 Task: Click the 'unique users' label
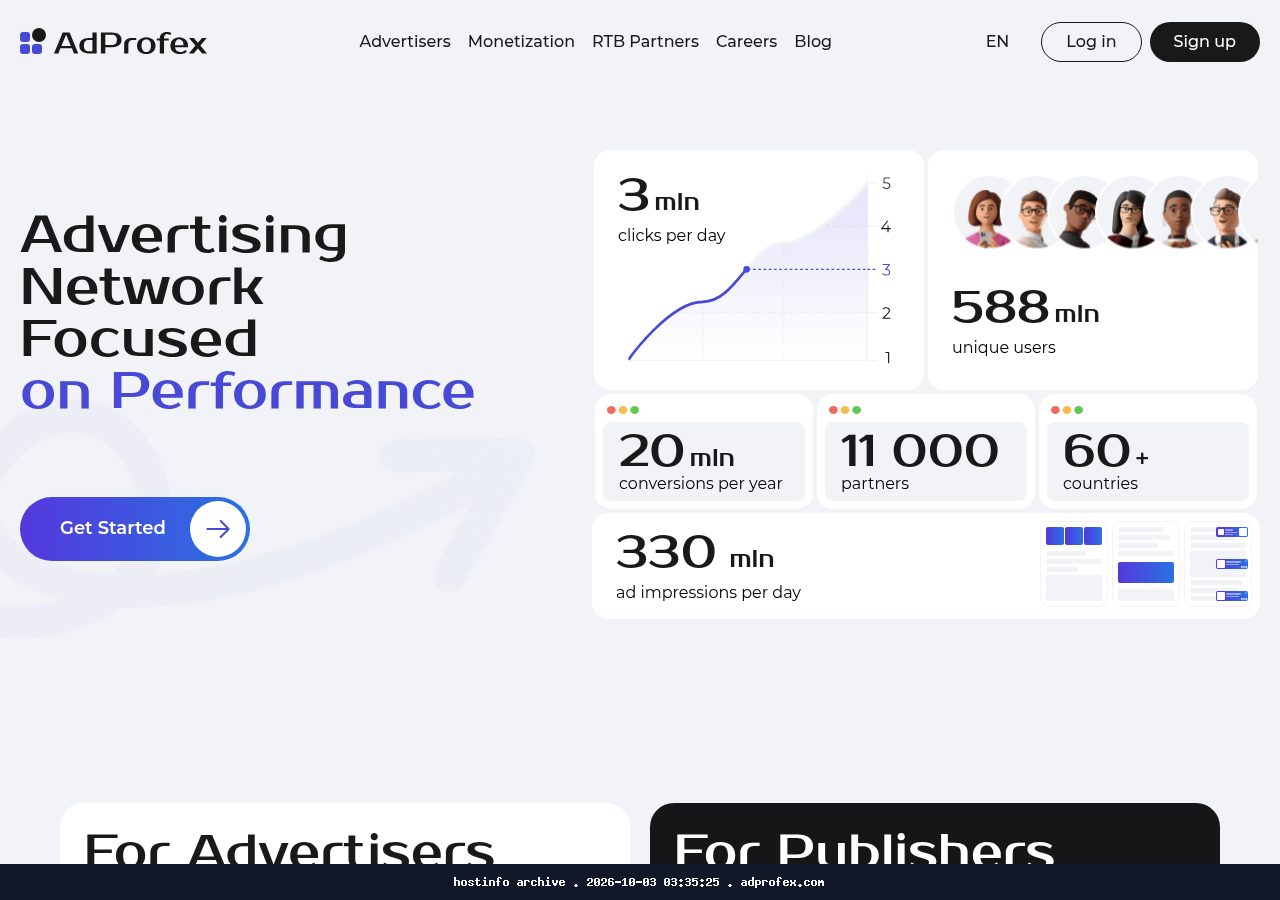click(1004, 348)
